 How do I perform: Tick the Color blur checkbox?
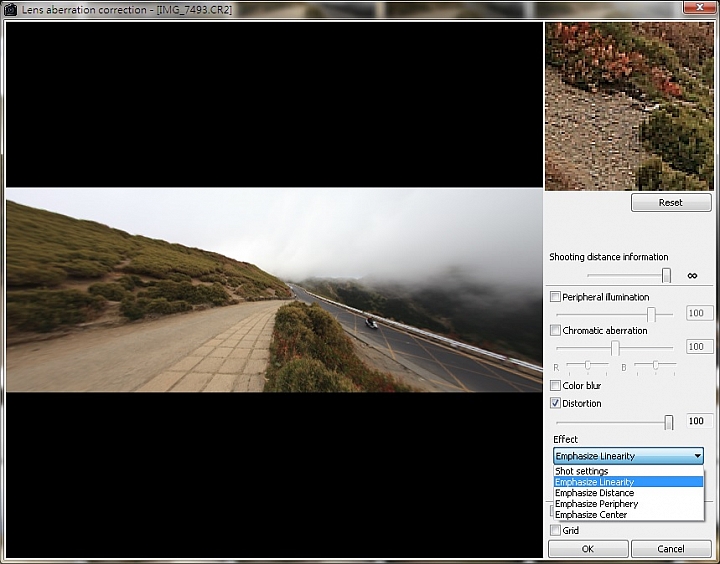pos(555,385)
